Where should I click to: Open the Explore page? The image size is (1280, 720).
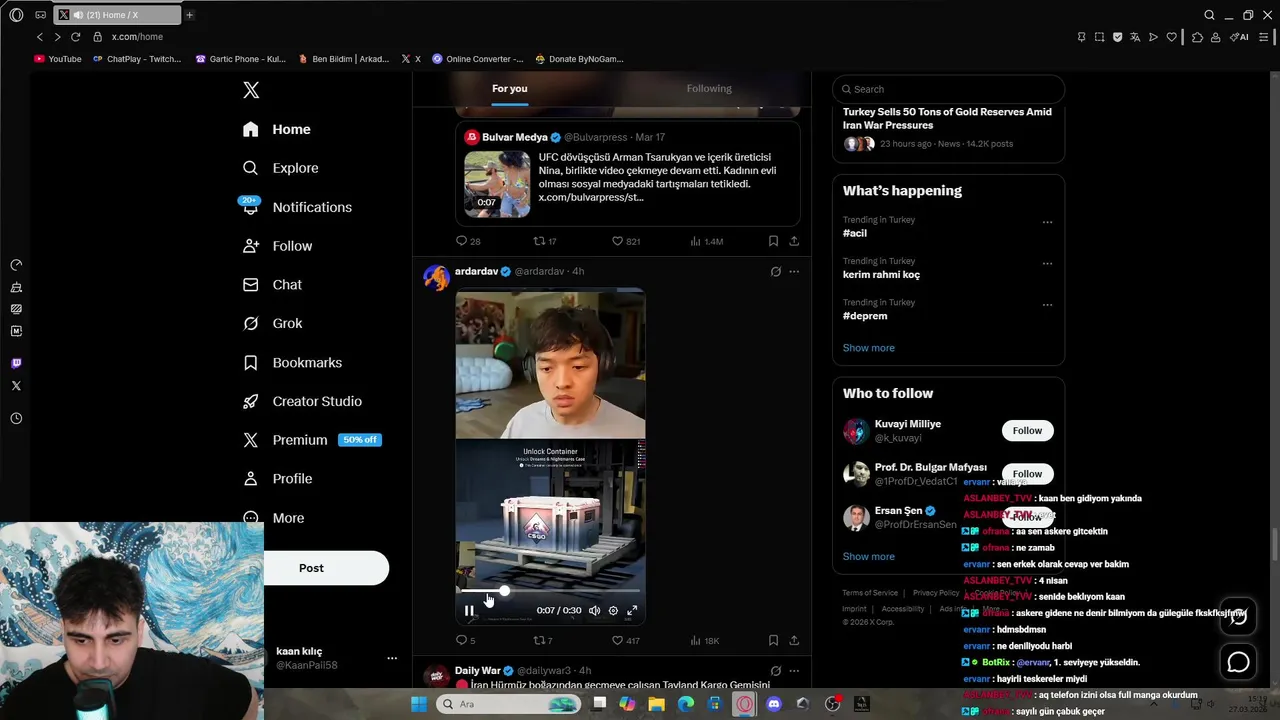point(281,168)
